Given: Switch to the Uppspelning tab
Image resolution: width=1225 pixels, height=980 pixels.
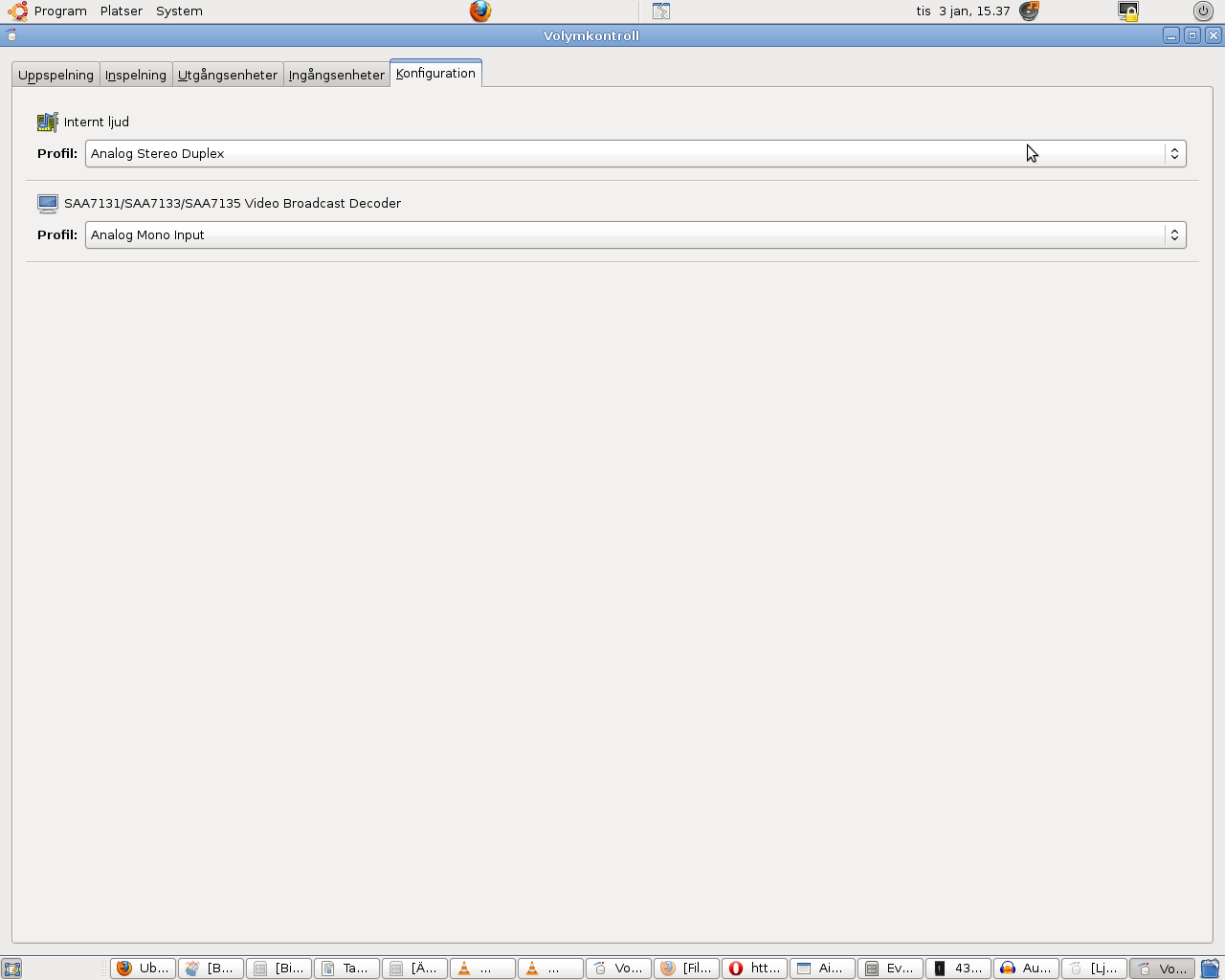Looking at the screenshot, I should tap(56, 75).
